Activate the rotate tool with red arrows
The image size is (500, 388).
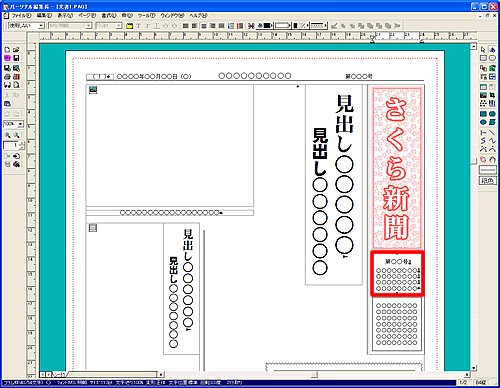pos(483,160)
